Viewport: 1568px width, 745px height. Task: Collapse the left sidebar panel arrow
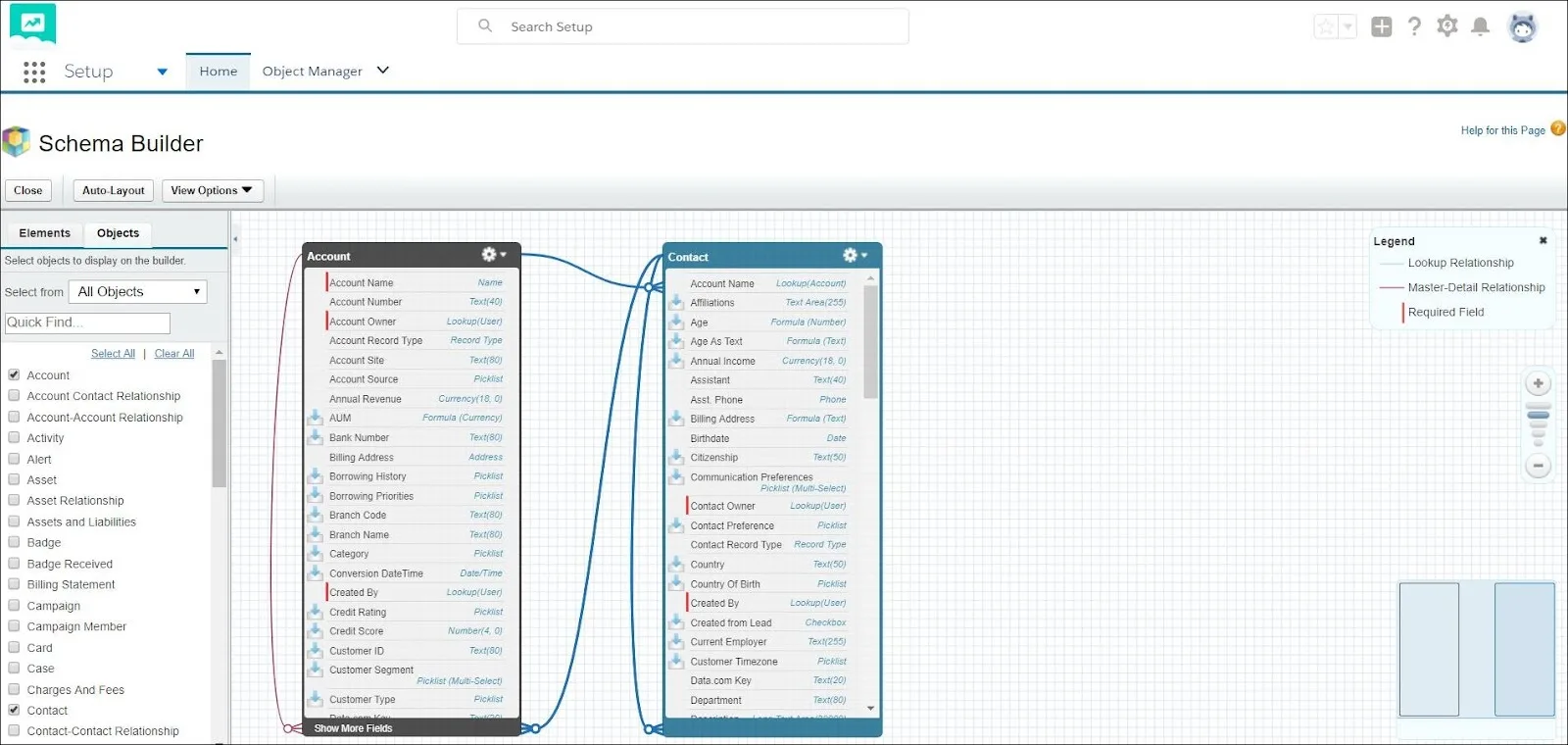pos(235,239)
